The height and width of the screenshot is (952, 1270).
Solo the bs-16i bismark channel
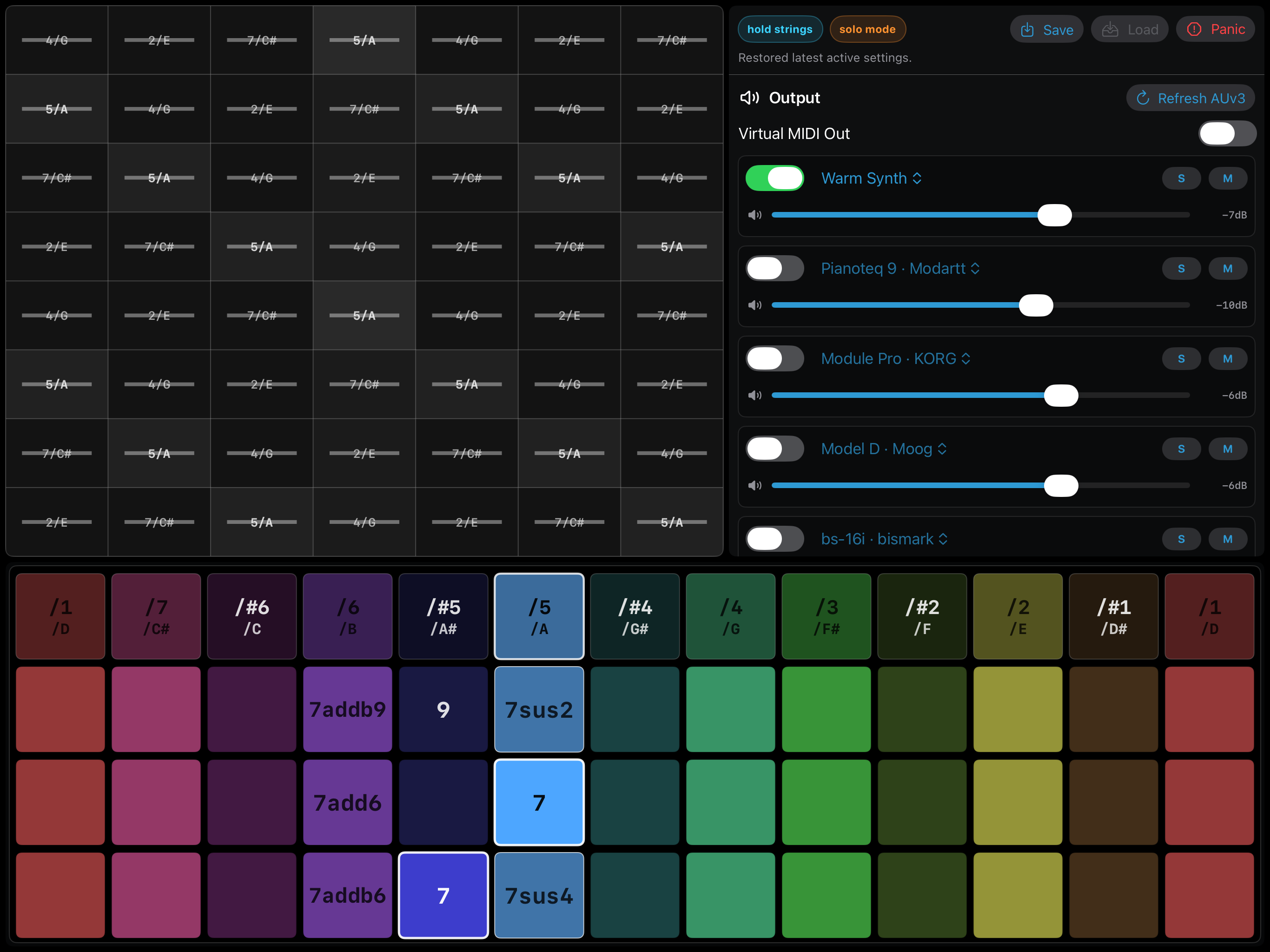1181,539
